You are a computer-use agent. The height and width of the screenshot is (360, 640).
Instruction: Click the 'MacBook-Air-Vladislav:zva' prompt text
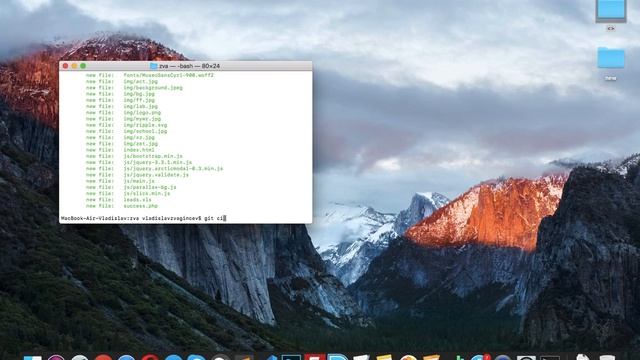click(100, 218)
